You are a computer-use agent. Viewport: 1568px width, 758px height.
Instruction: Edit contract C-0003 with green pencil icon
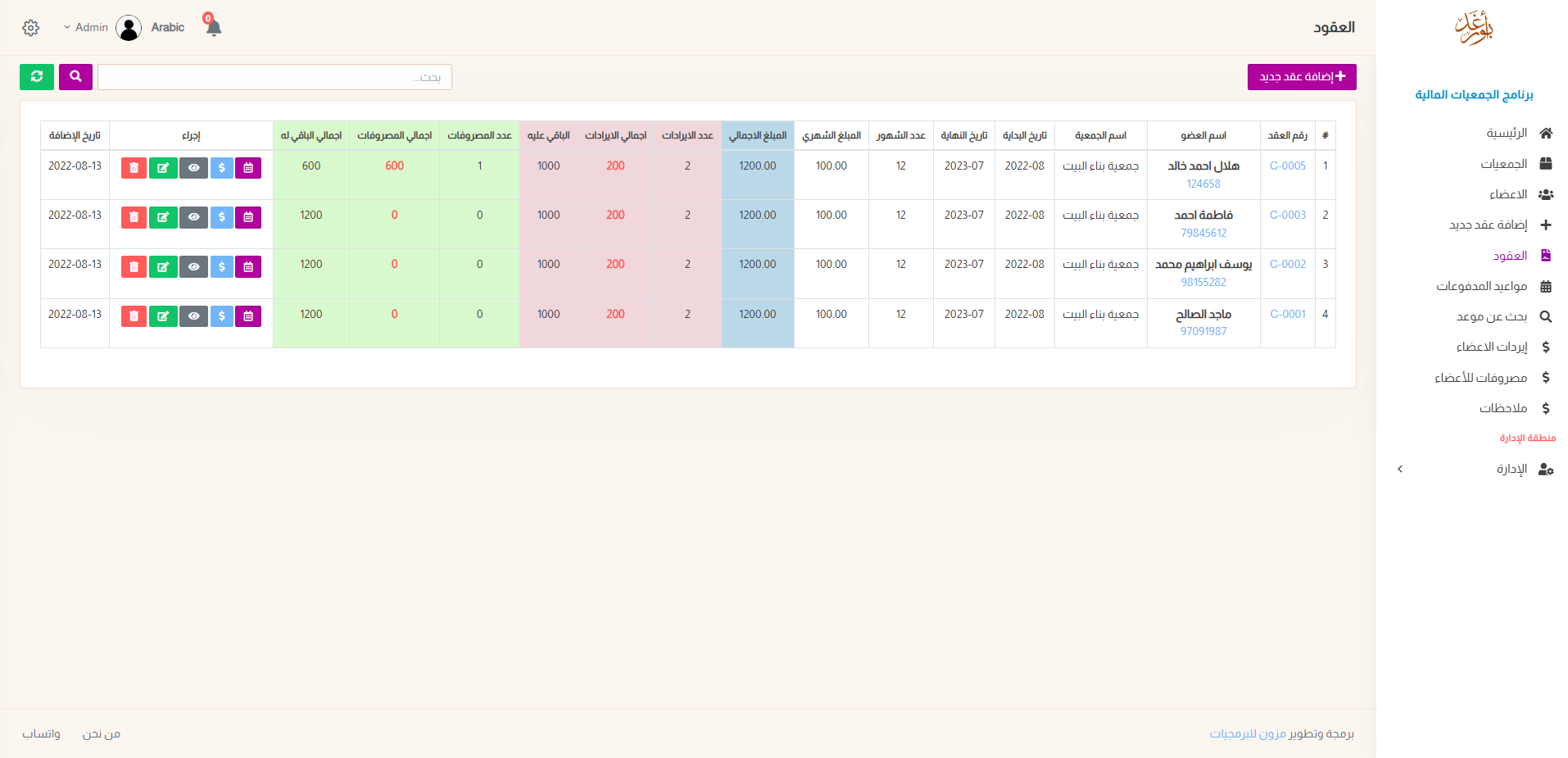(163, 217)
